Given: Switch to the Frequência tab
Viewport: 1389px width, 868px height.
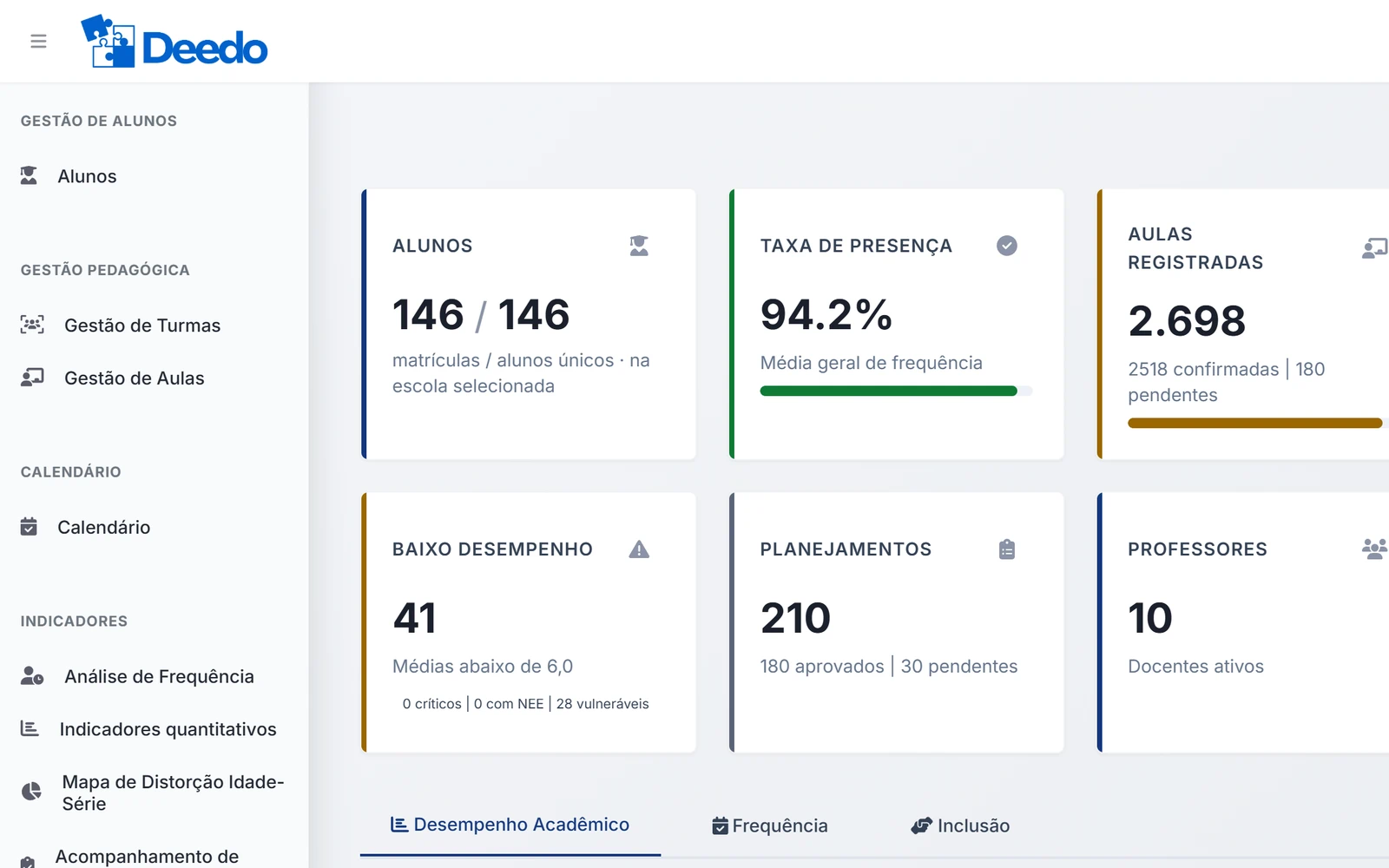Looking at the screenshot, I should click(770, 826).
